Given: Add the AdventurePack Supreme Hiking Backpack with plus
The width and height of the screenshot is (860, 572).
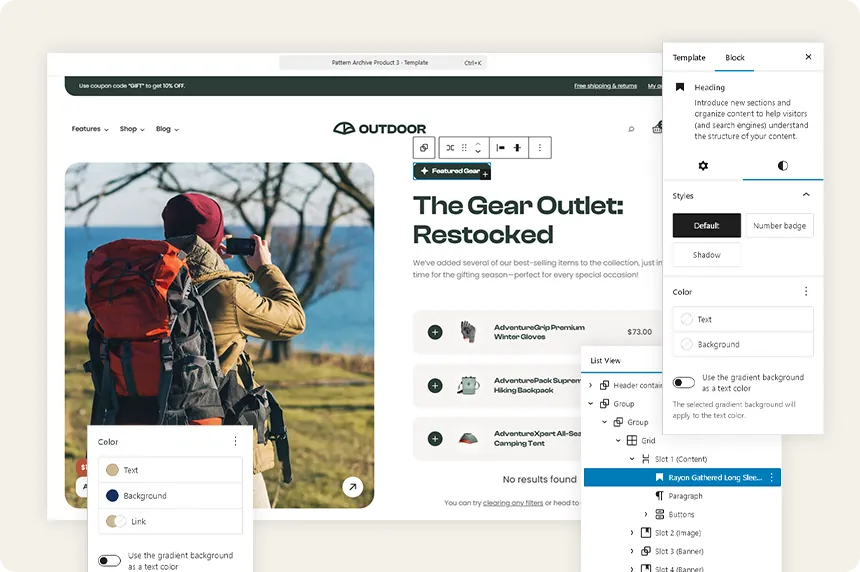Looking at the screenshot, I should click(x=435, y=386).
